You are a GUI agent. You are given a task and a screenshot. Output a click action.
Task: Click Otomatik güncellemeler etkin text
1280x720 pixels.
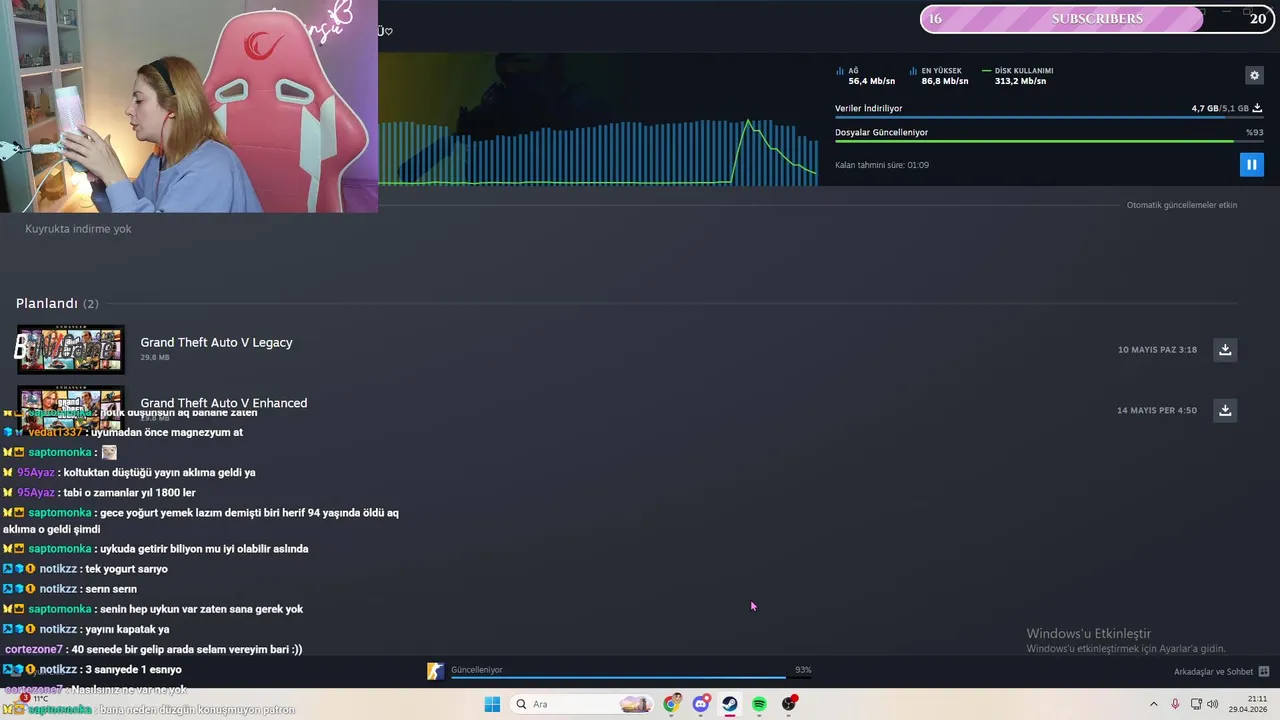[1182, 205]
